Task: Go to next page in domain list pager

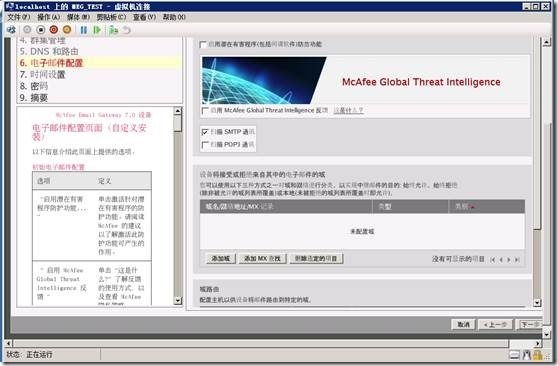Action: [509, 260]
